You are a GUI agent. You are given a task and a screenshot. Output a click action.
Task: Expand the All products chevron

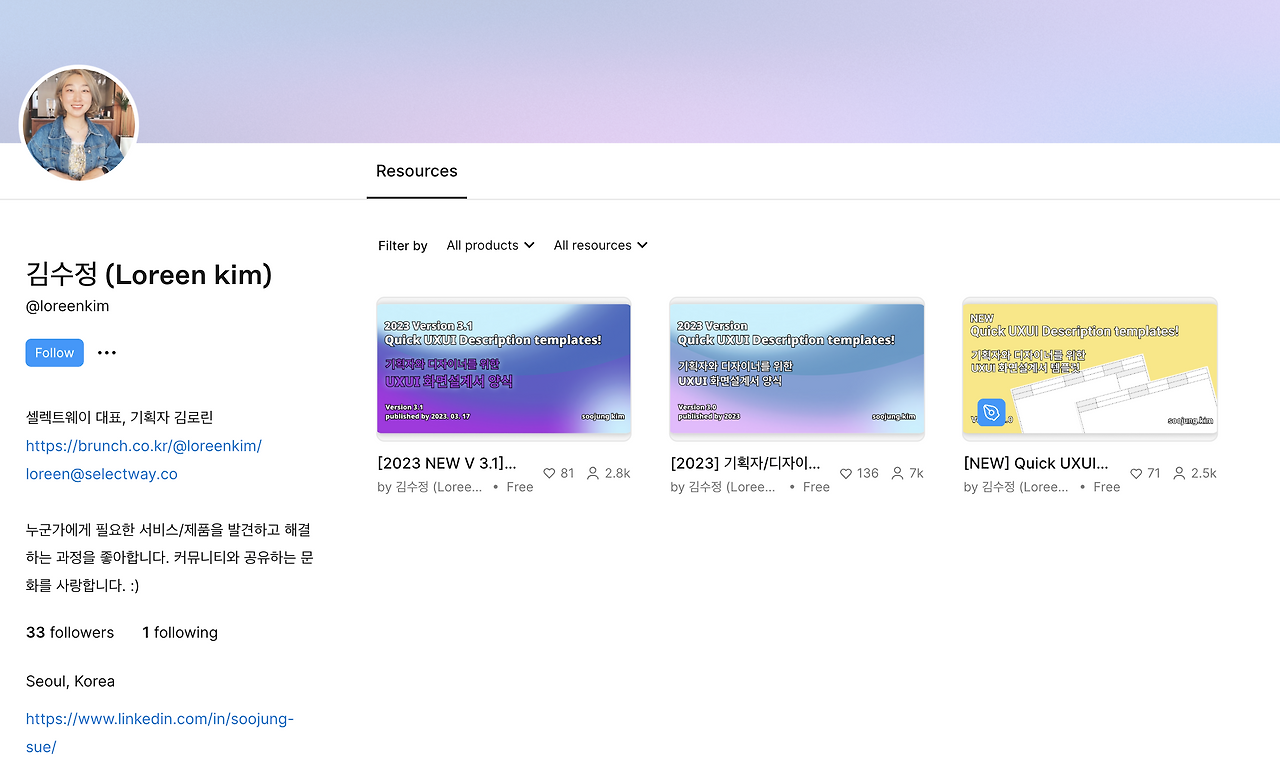point(531,245)
